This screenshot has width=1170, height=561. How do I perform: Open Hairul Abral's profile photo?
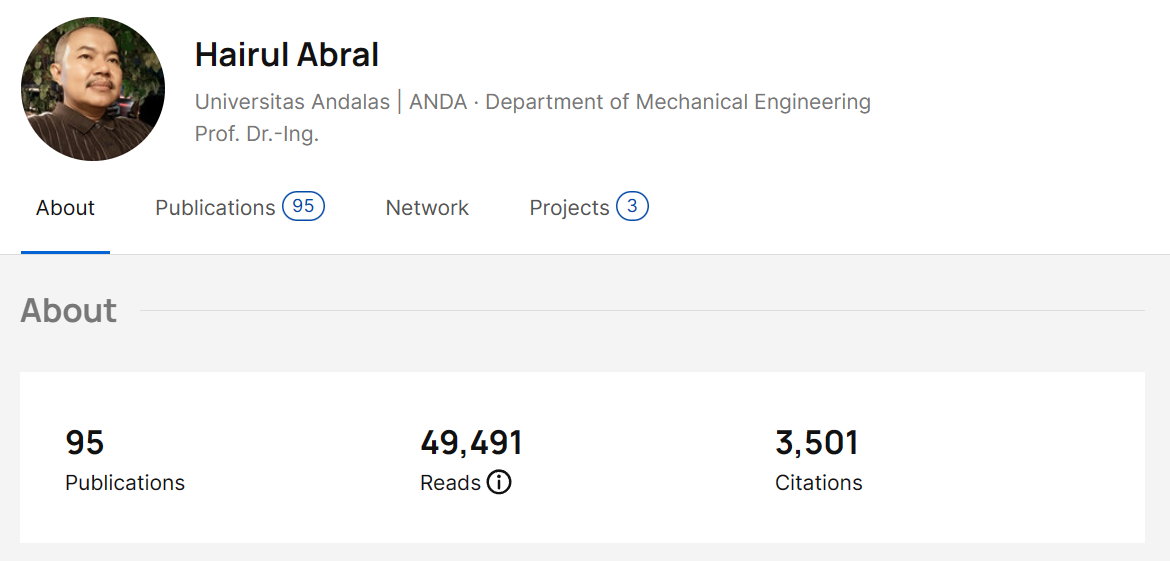93,89
